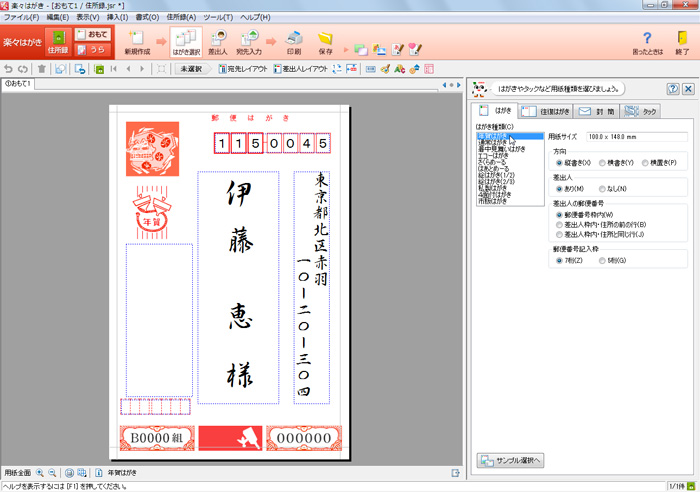Open 差出人 (sender) step icon

coord(217,42)
